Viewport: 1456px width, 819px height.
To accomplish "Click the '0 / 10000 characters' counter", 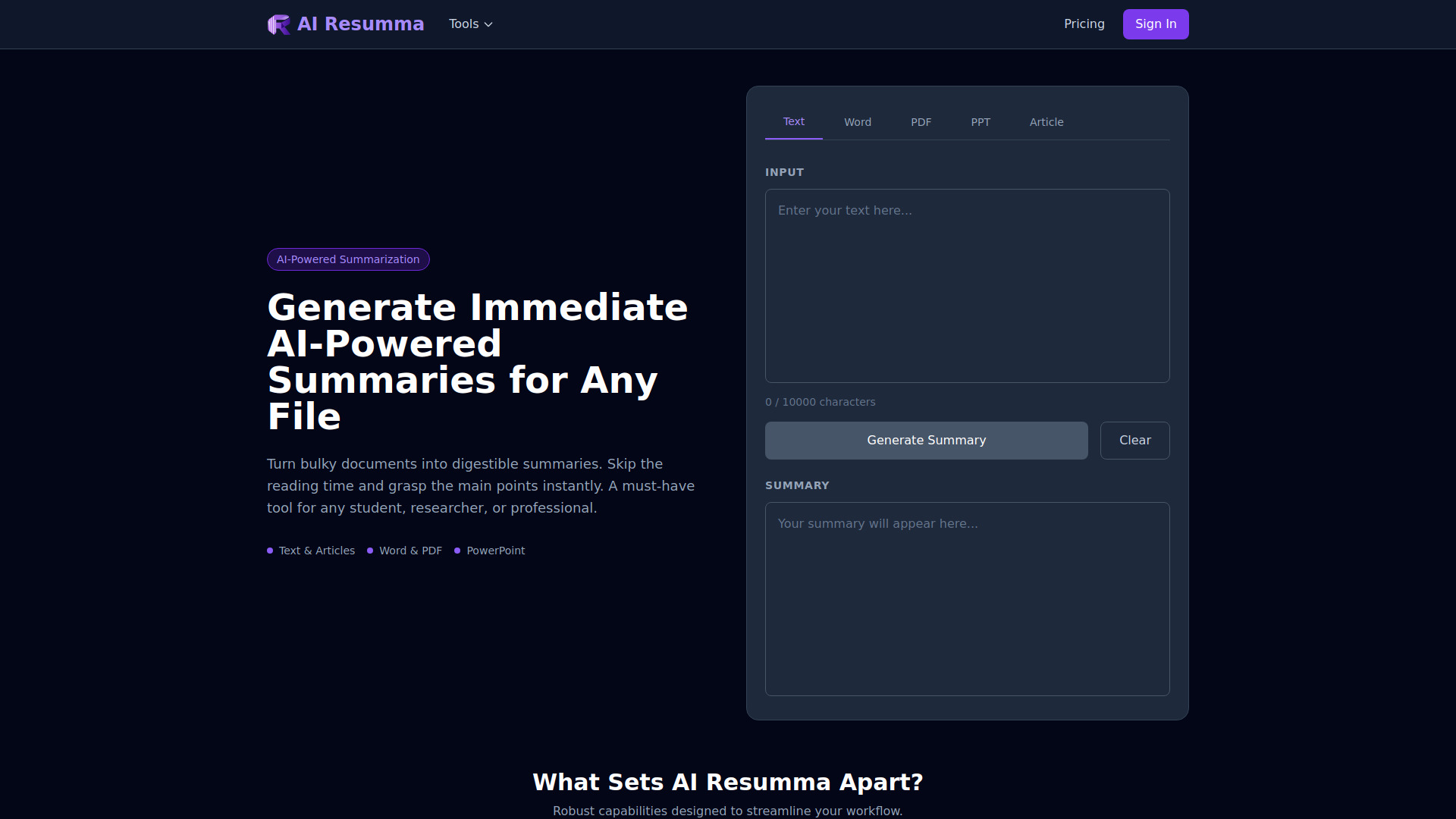I will tap(821, 402).
